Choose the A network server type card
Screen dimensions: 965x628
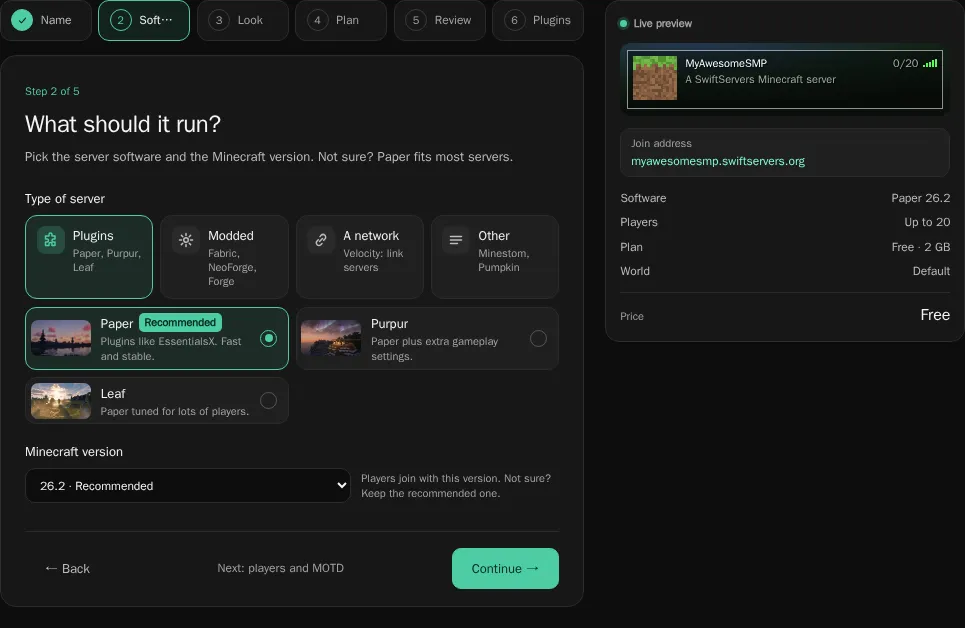tap(359, 257)
